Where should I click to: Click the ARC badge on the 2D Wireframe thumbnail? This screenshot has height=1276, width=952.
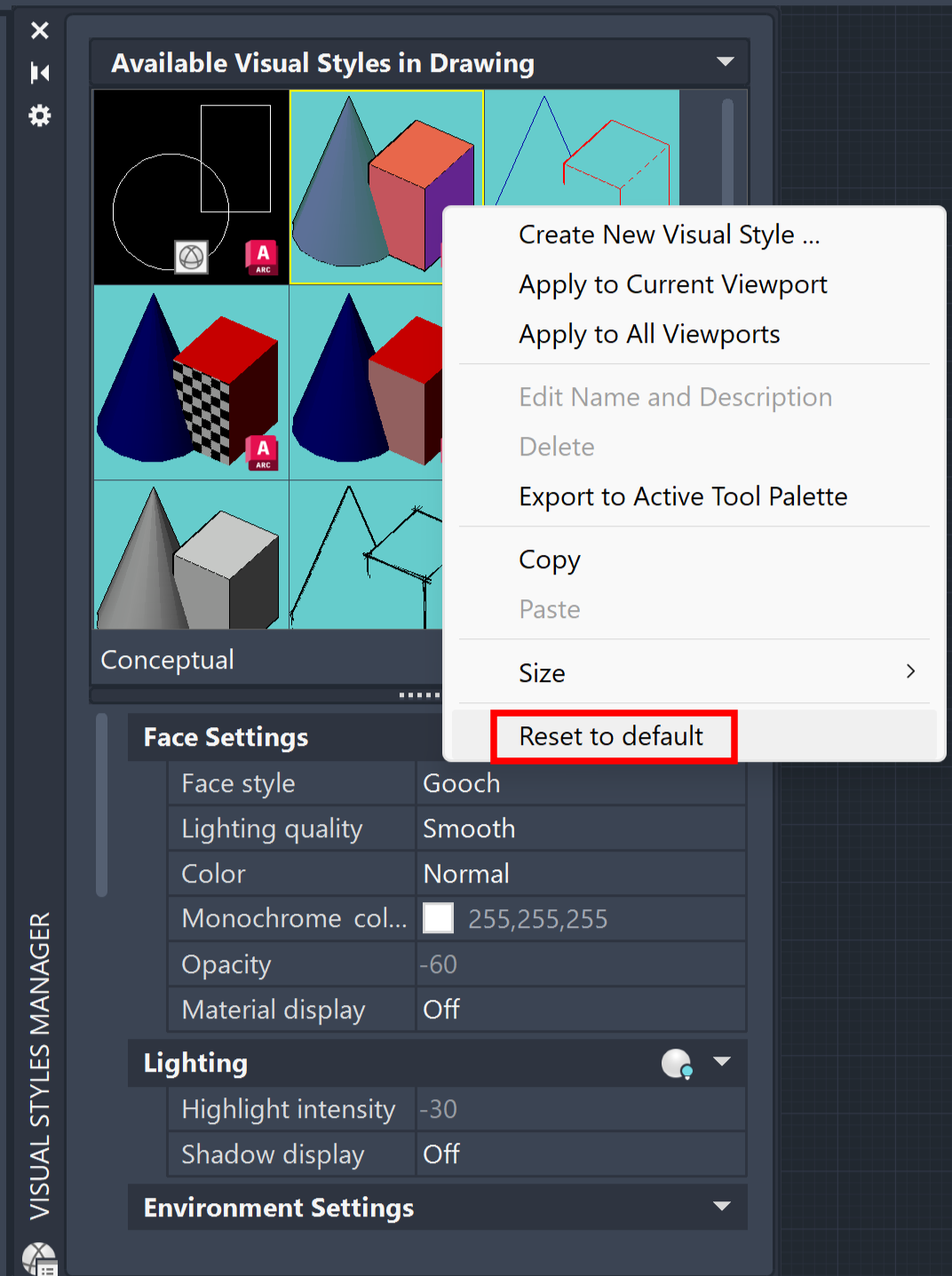coord(262,257)
